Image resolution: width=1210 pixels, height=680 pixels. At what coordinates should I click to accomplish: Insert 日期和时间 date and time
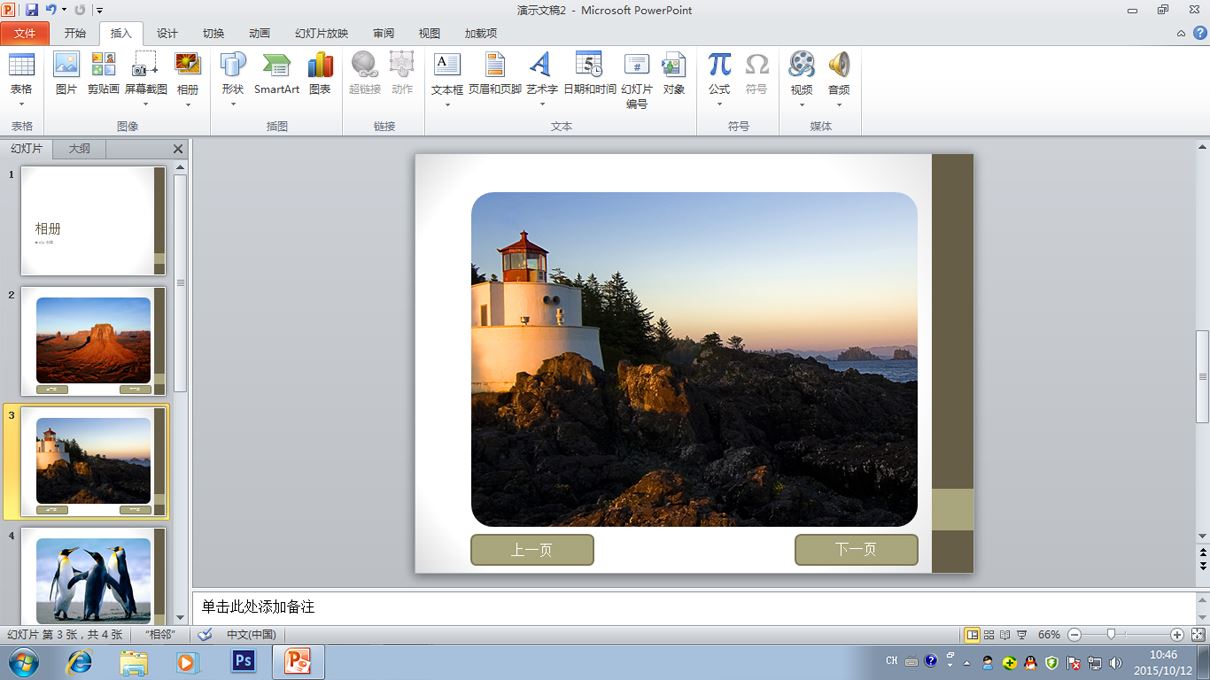589,74
